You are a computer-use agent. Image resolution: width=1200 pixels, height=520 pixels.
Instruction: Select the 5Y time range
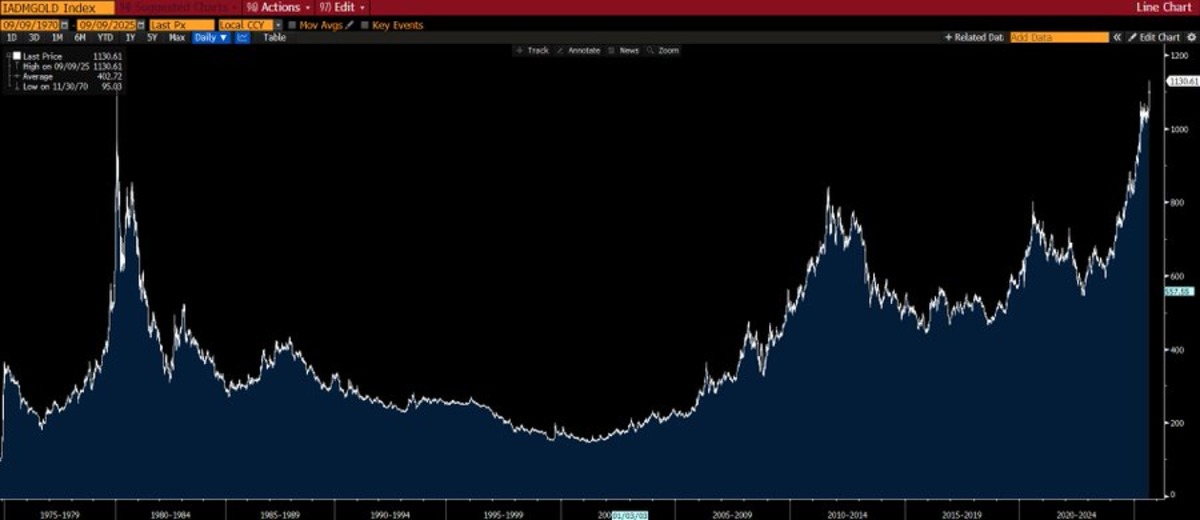152,37
